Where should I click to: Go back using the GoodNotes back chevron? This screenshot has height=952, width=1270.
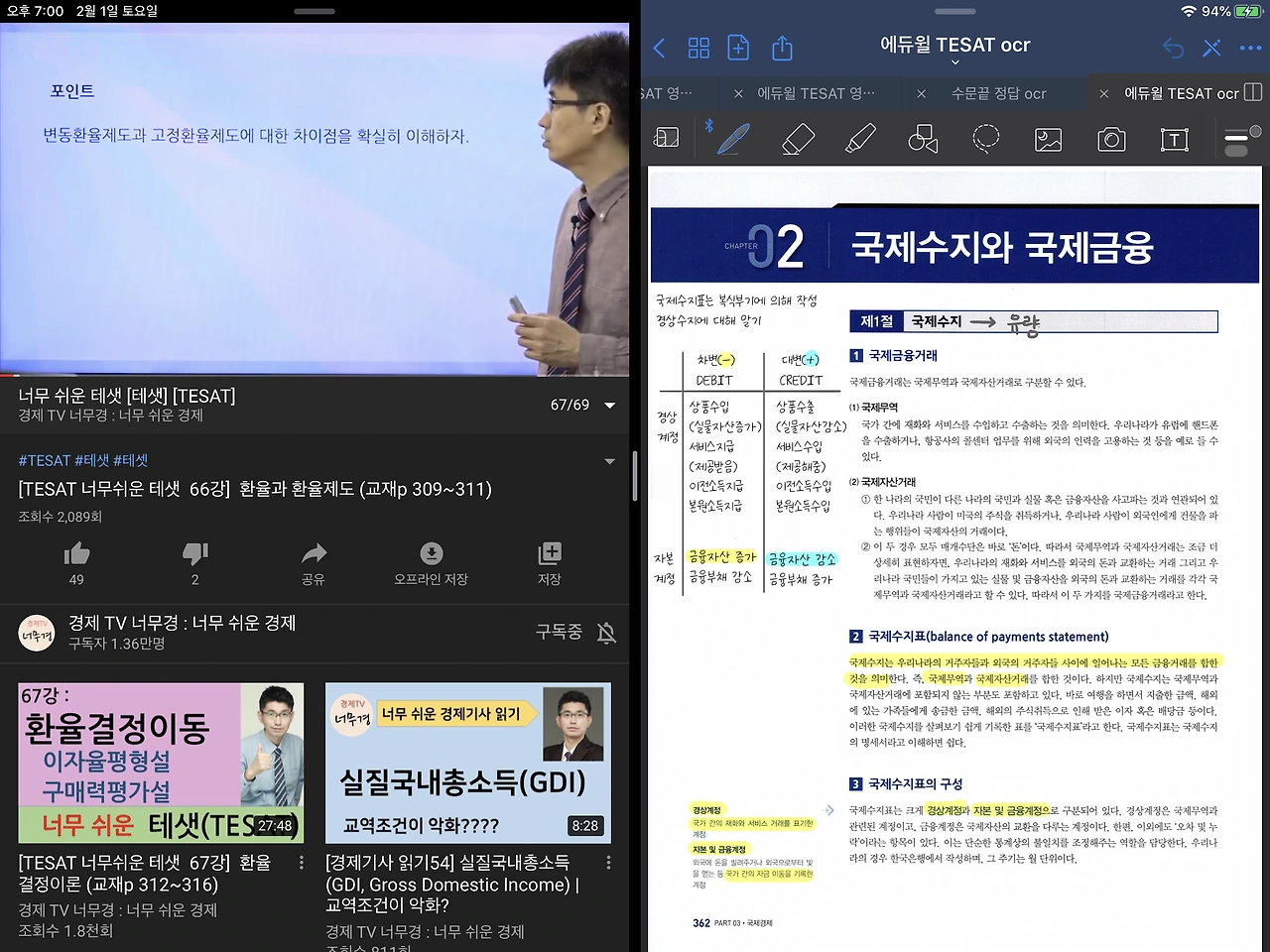[x=660, y=48]
